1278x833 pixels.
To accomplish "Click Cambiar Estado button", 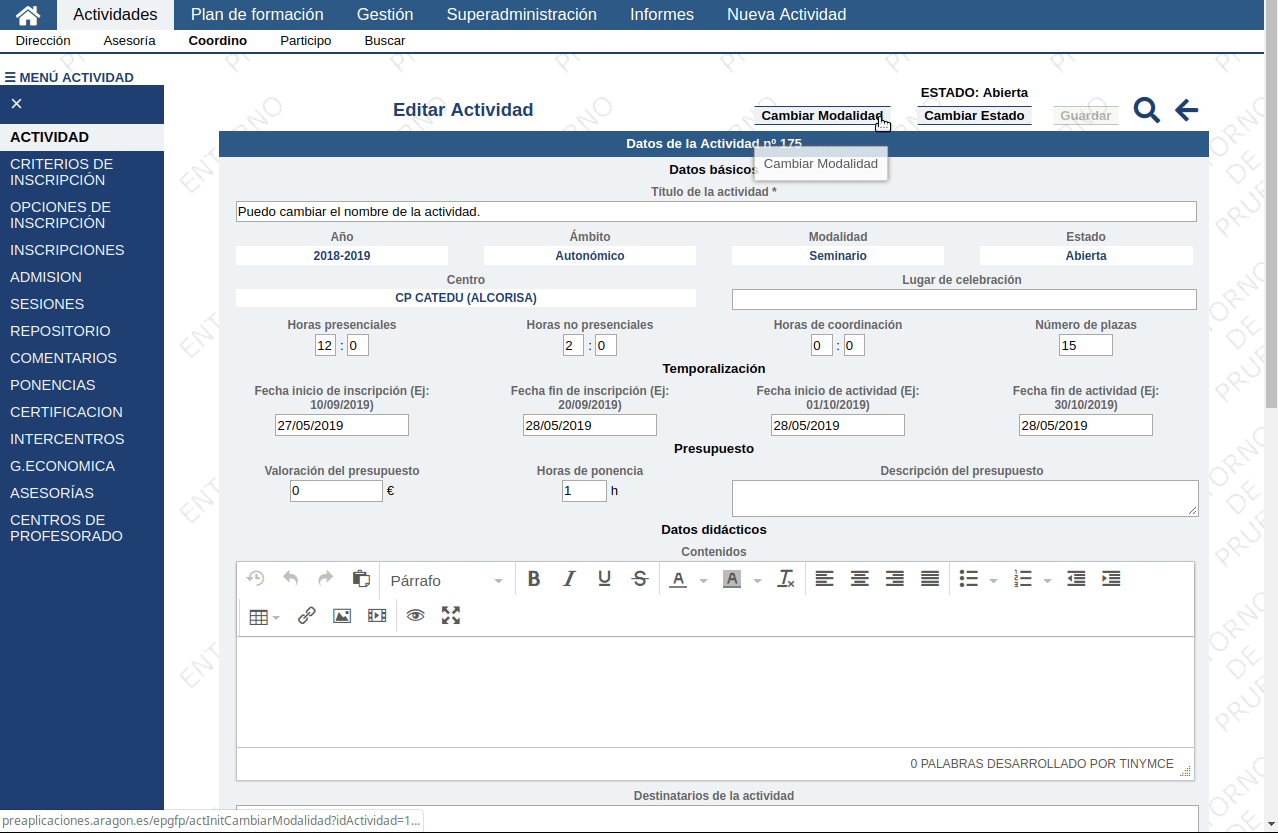I will pos(974,115).
